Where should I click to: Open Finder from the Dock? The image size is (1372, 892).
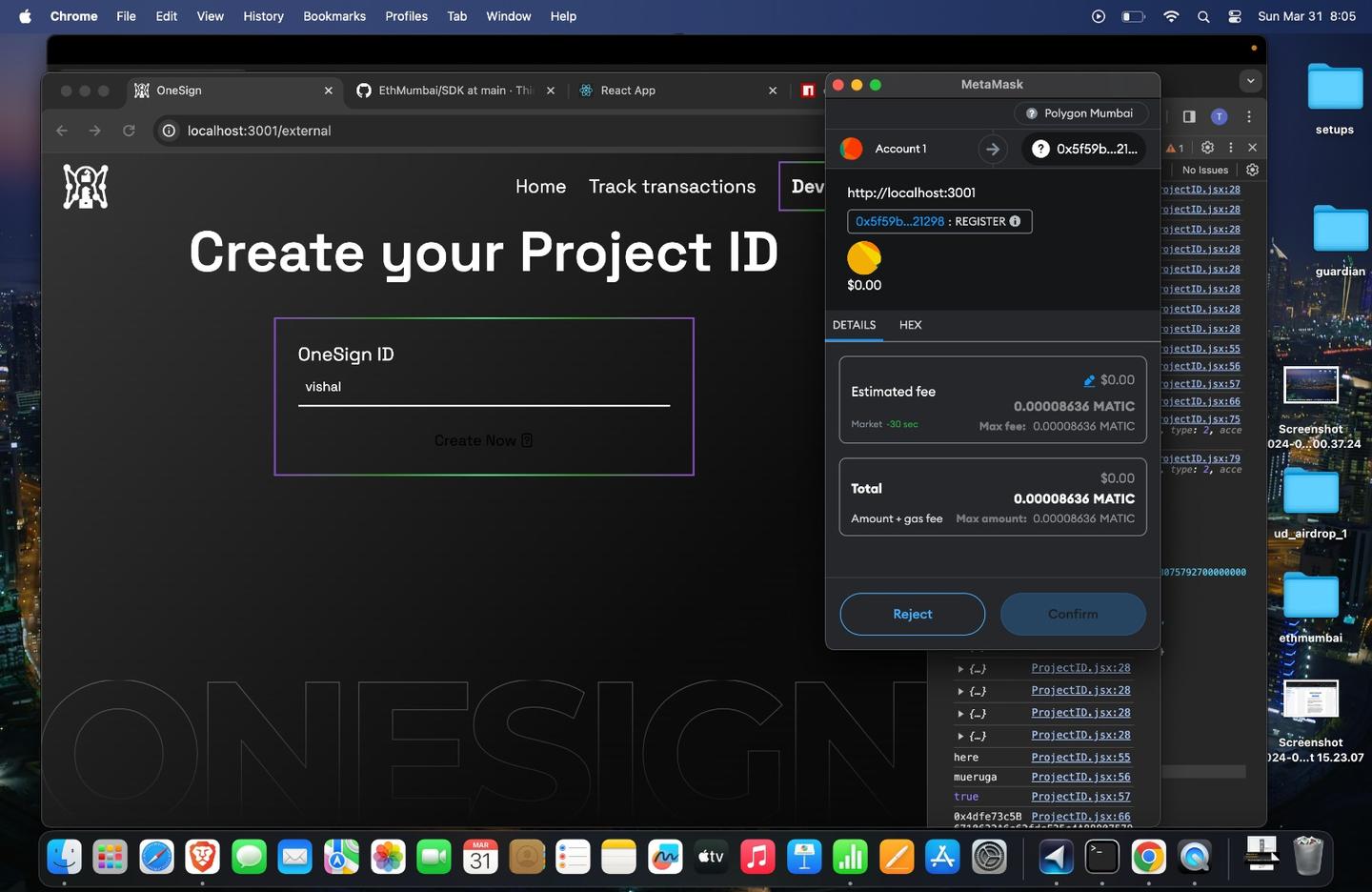coord(65,858)
